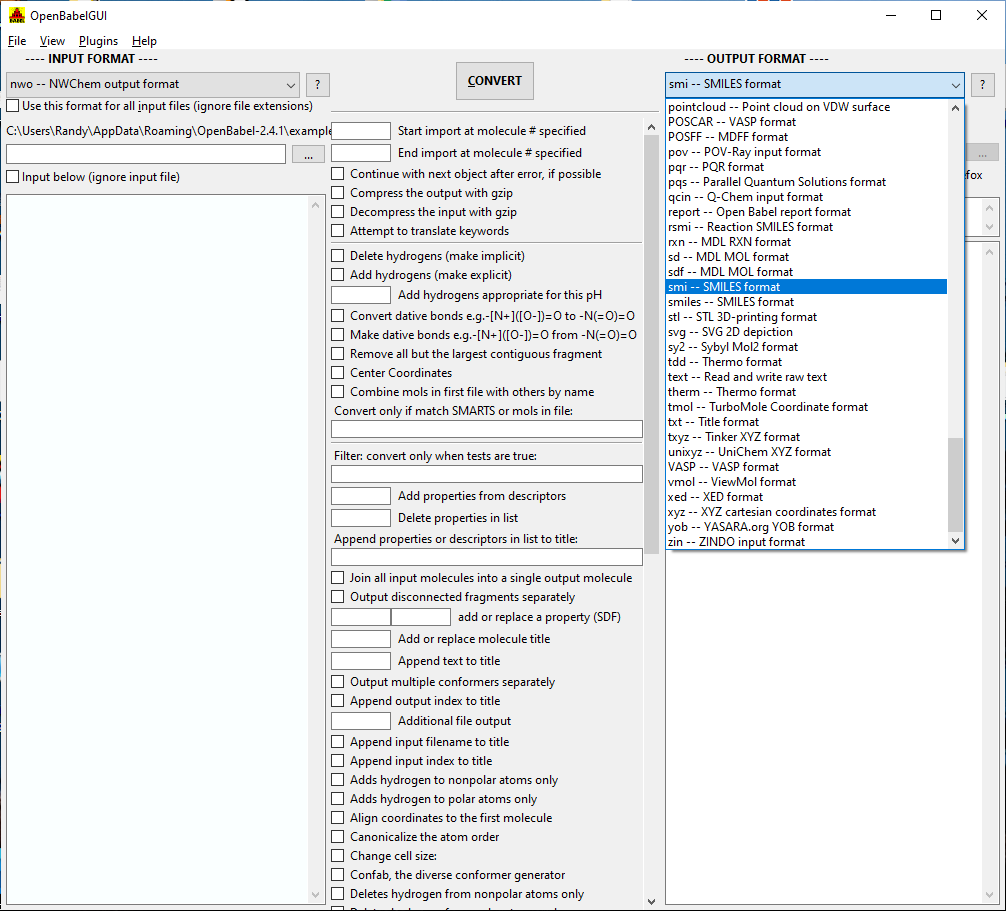Click the output format list scroll-down arrow
Viewport: 1006px width, 911px height.
[x=955, y=541]
